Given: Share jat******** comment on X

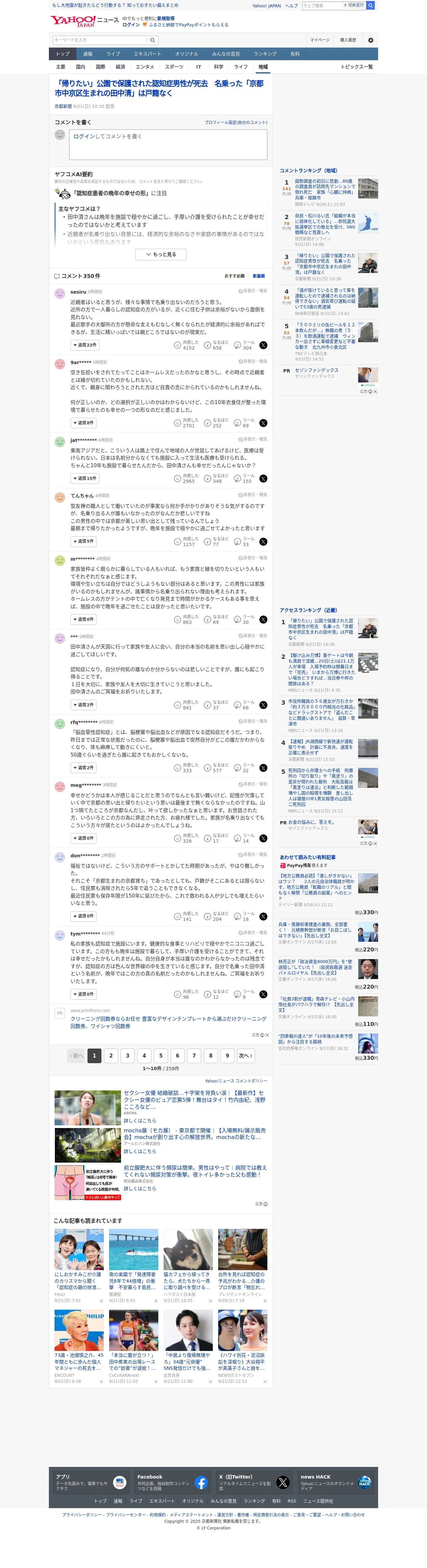Looking at the screenshot, I should pos(263,479).
